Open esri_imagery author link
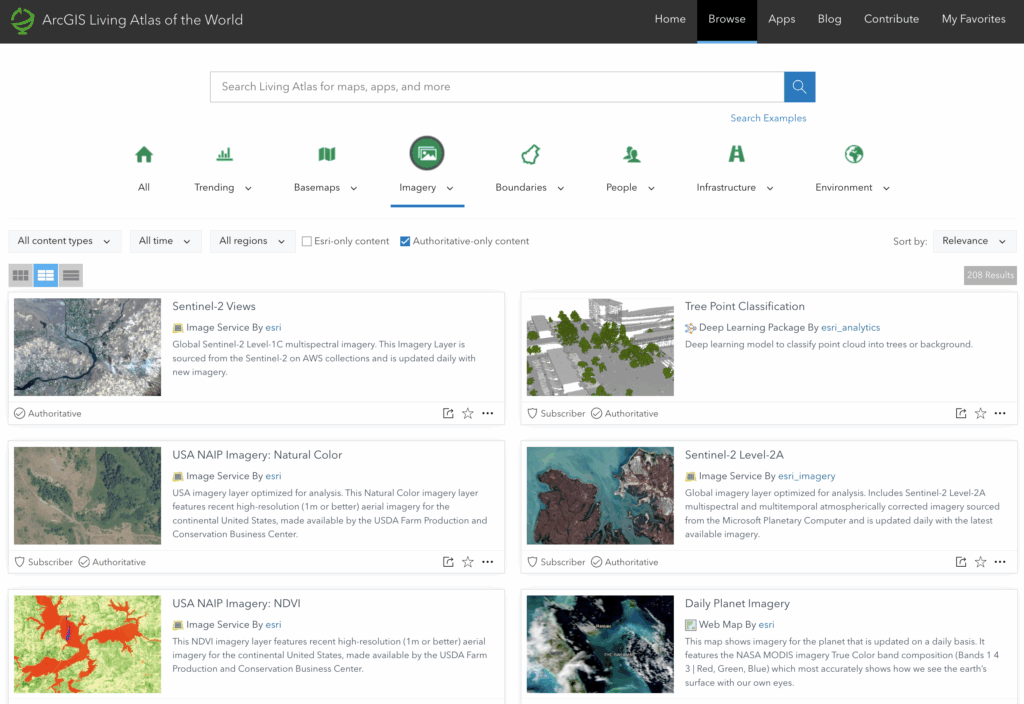Screen dimensions: 1024x704 (x=807, y=476)
